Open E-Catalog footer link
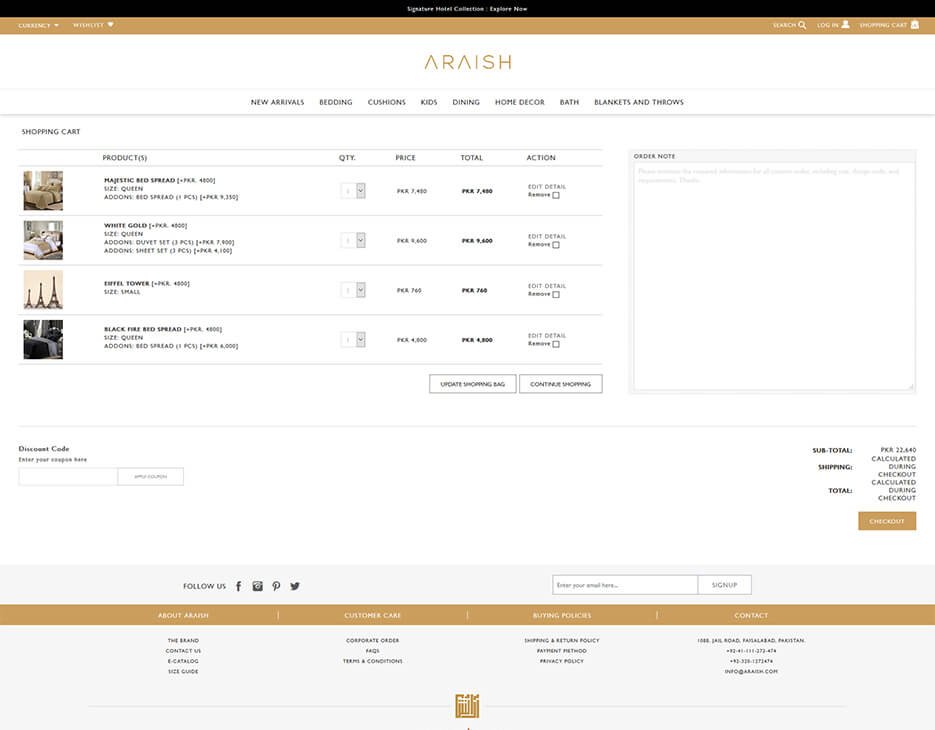 point(183,661)
